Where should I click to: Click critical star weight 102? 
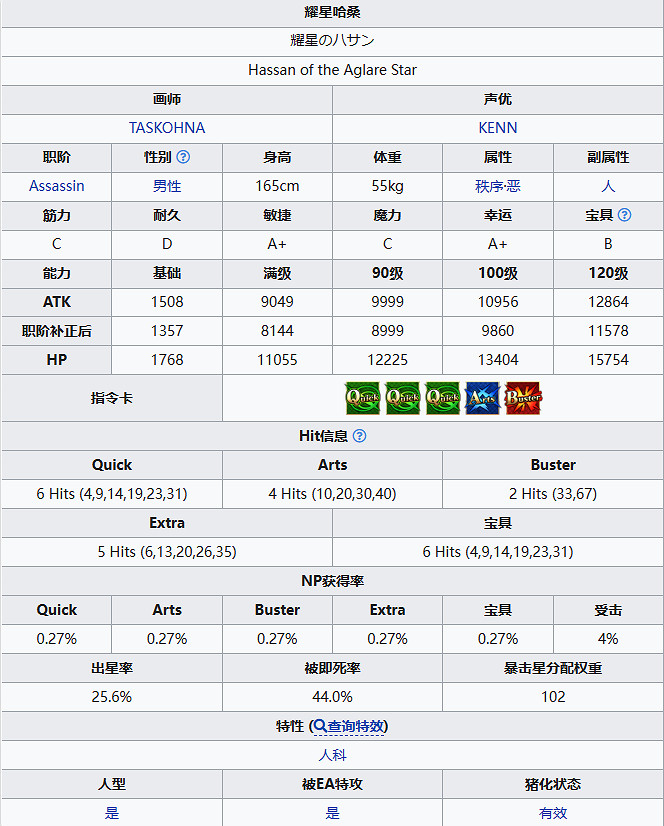[553, 697]
